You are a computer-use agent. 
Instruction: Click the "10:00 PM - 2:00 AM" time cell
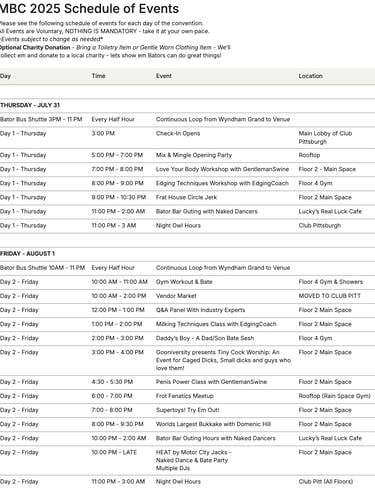119,438
